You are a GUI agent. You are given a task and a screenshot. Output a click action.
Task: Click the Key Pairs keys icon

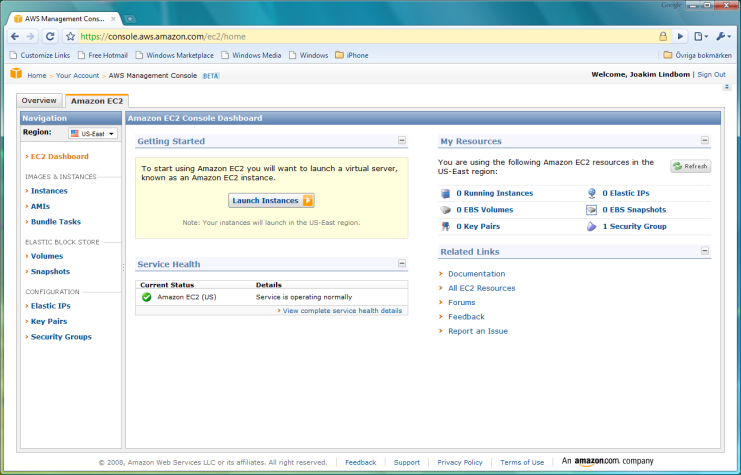tap(445, 226)
